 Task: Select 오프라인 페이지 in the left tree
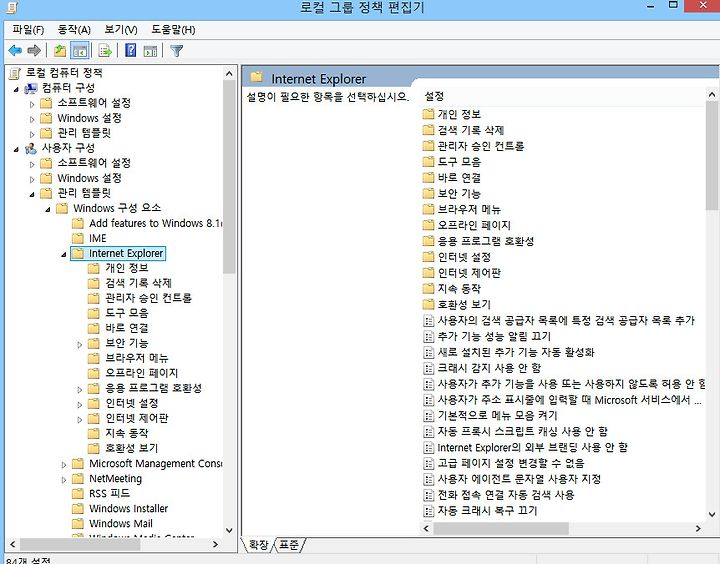click(x=141, y=373)
